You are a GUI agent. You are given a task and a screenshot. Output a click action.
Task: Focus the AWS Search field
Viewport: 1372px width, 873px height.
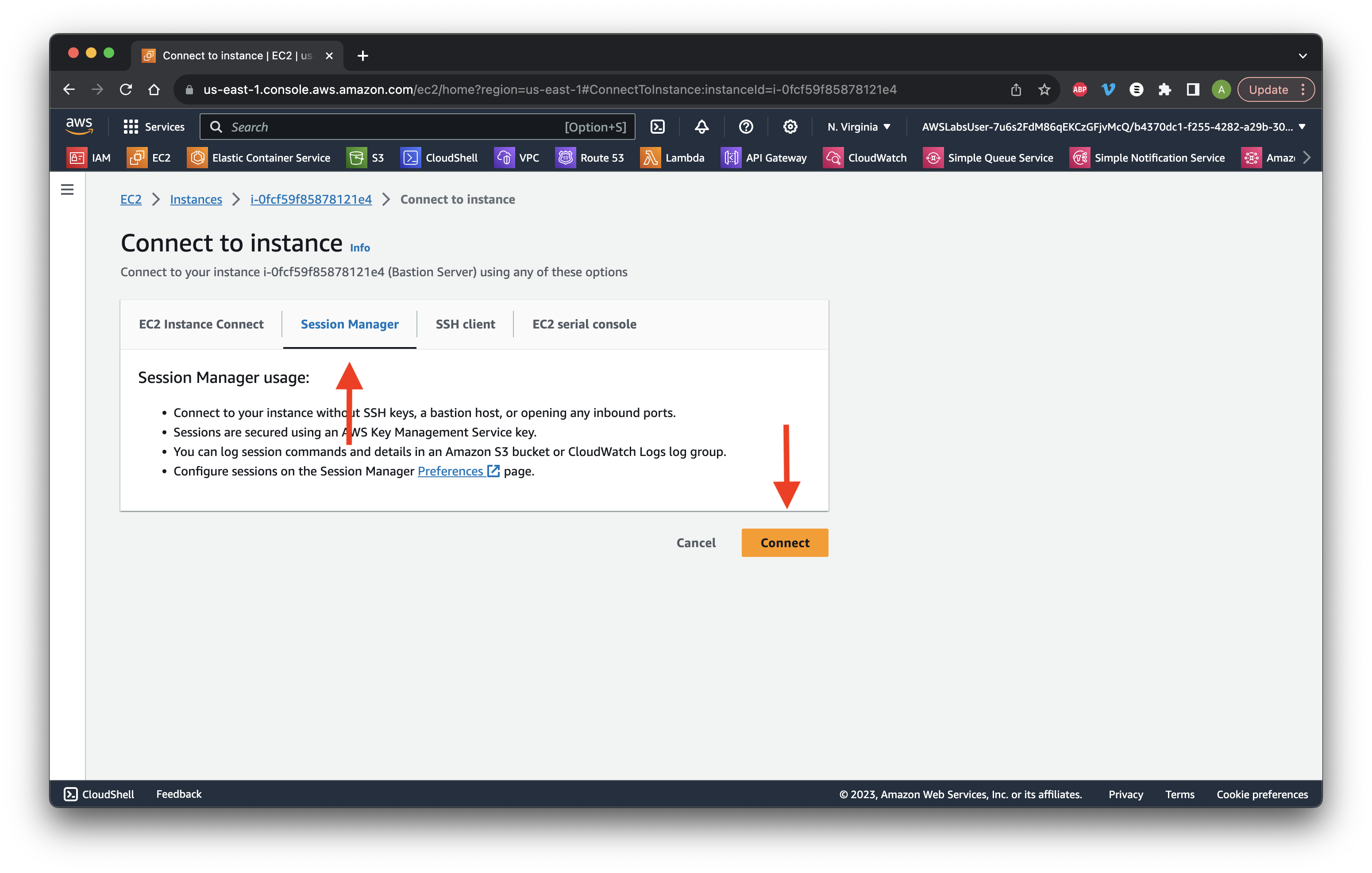pos(418,127)
